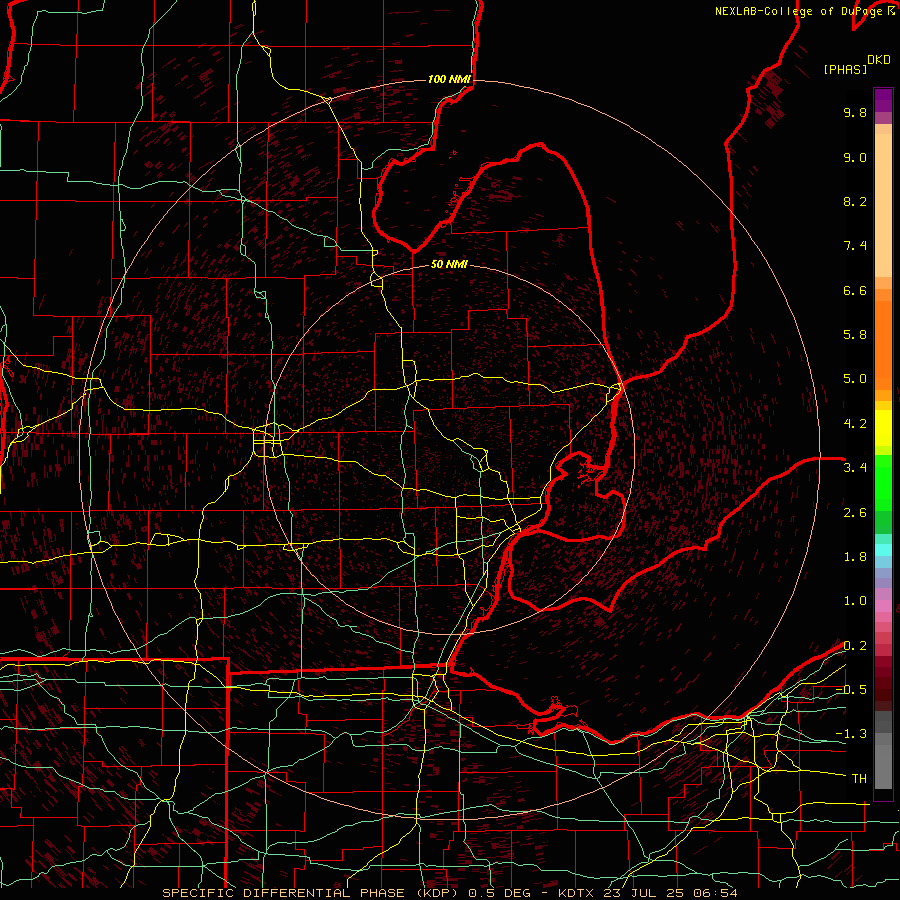Click the 0.5 DEG elevation text in the caption
This screenshot has width=900, height=900.
[x=501, y=893]
